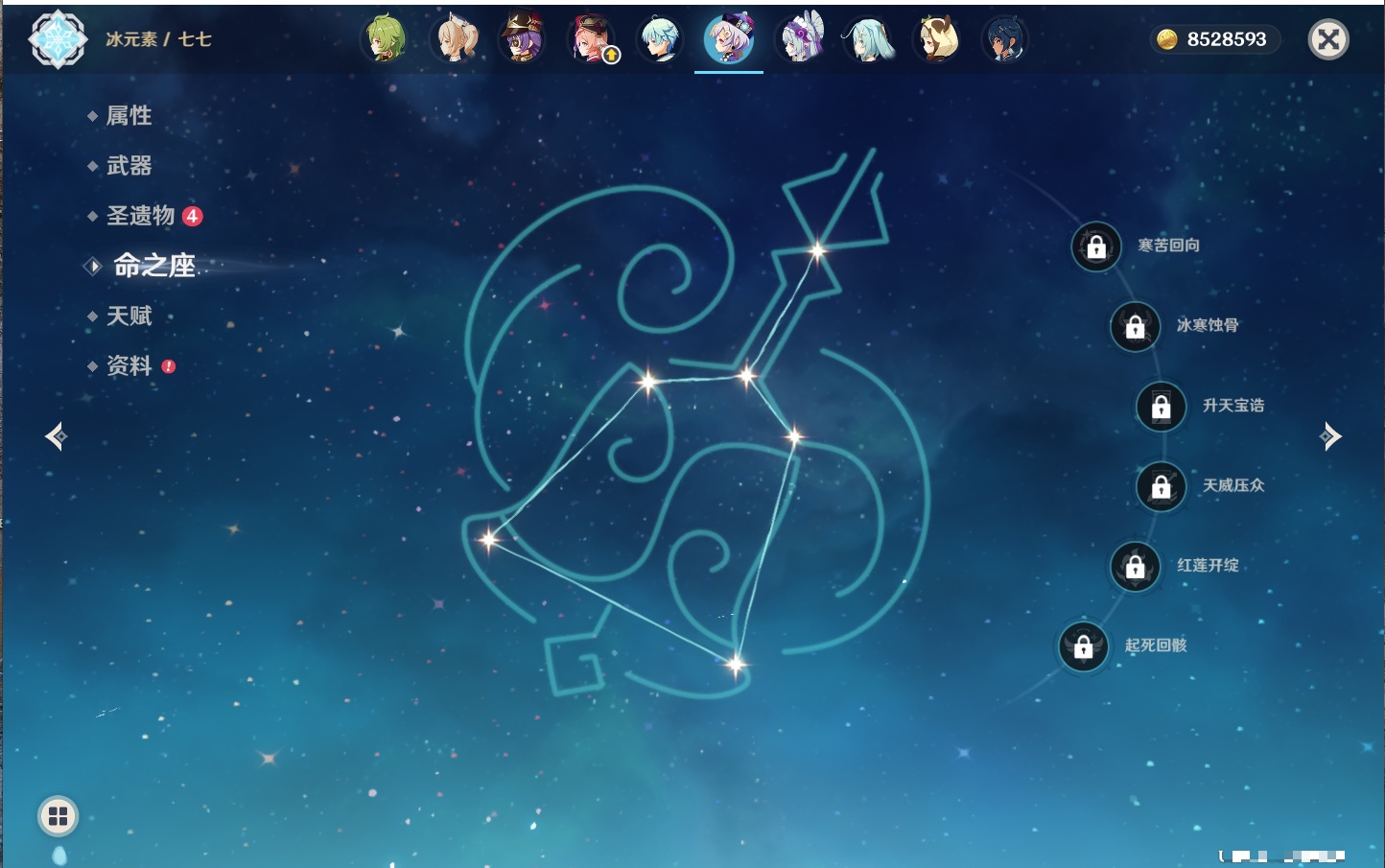Click the Mora balance 8528593
1385x868 pixels.
[1214, 39]
